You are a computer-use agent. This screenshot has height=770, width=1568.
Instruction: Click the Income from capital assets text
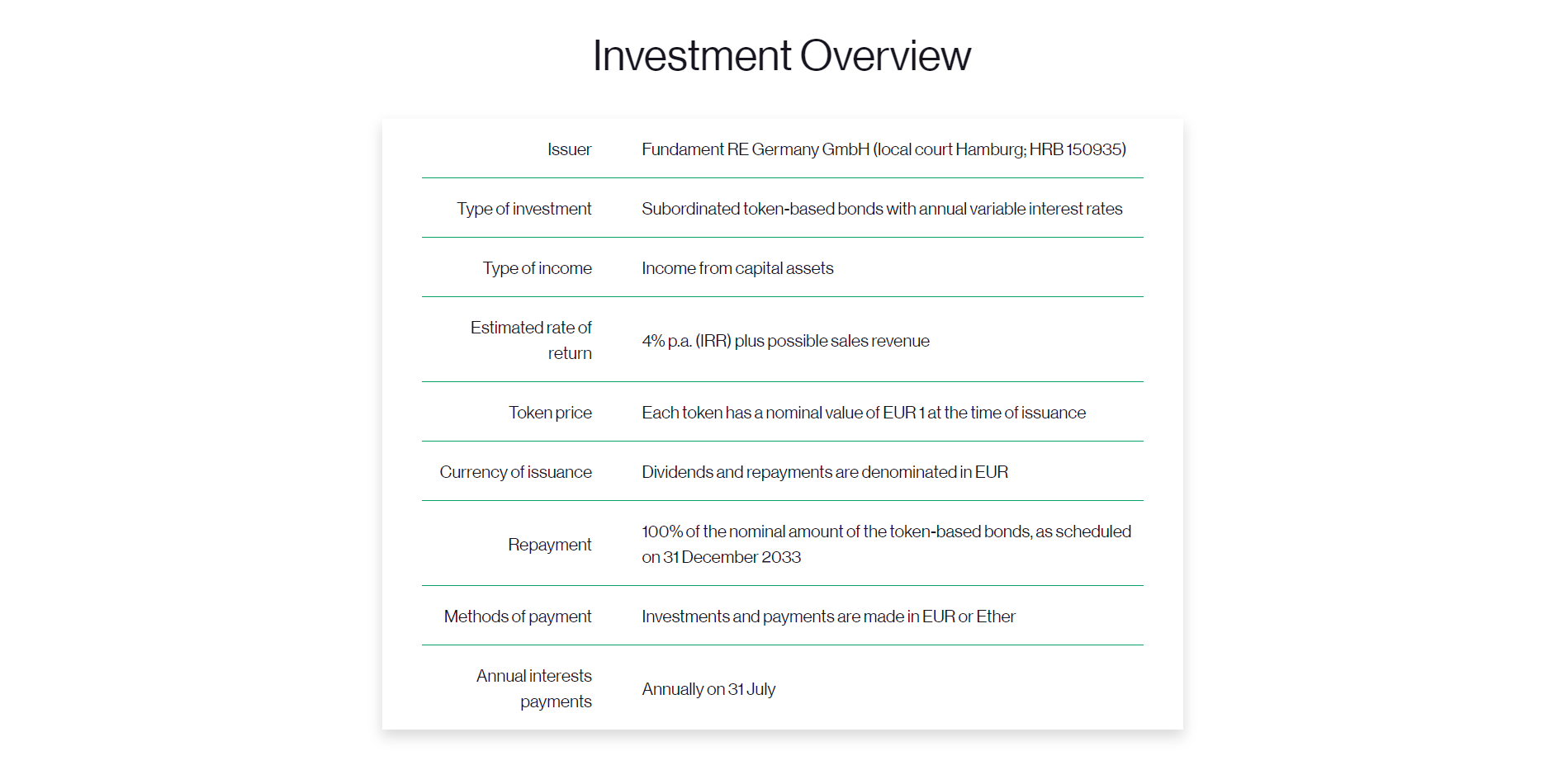pyautogui.click(x=737, y=268)
